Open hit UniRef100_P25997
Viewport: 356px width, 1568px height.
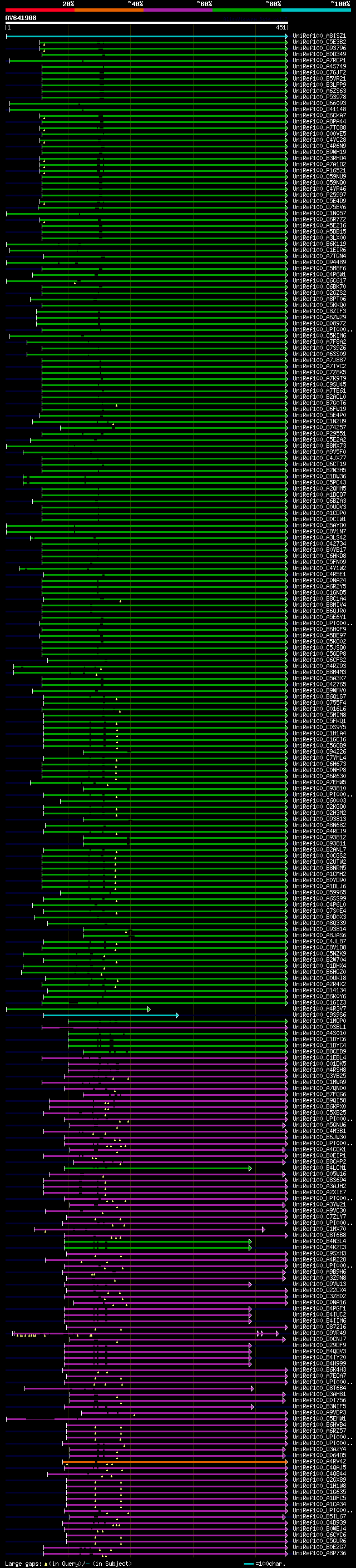coord(319,195)
